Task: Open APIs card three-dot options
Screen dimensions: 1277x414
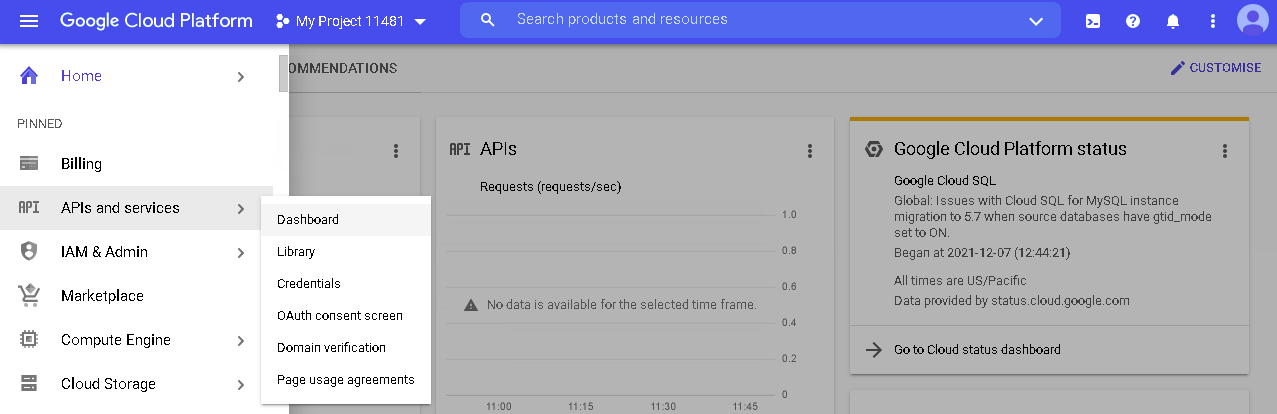Action: pos(810,151)
